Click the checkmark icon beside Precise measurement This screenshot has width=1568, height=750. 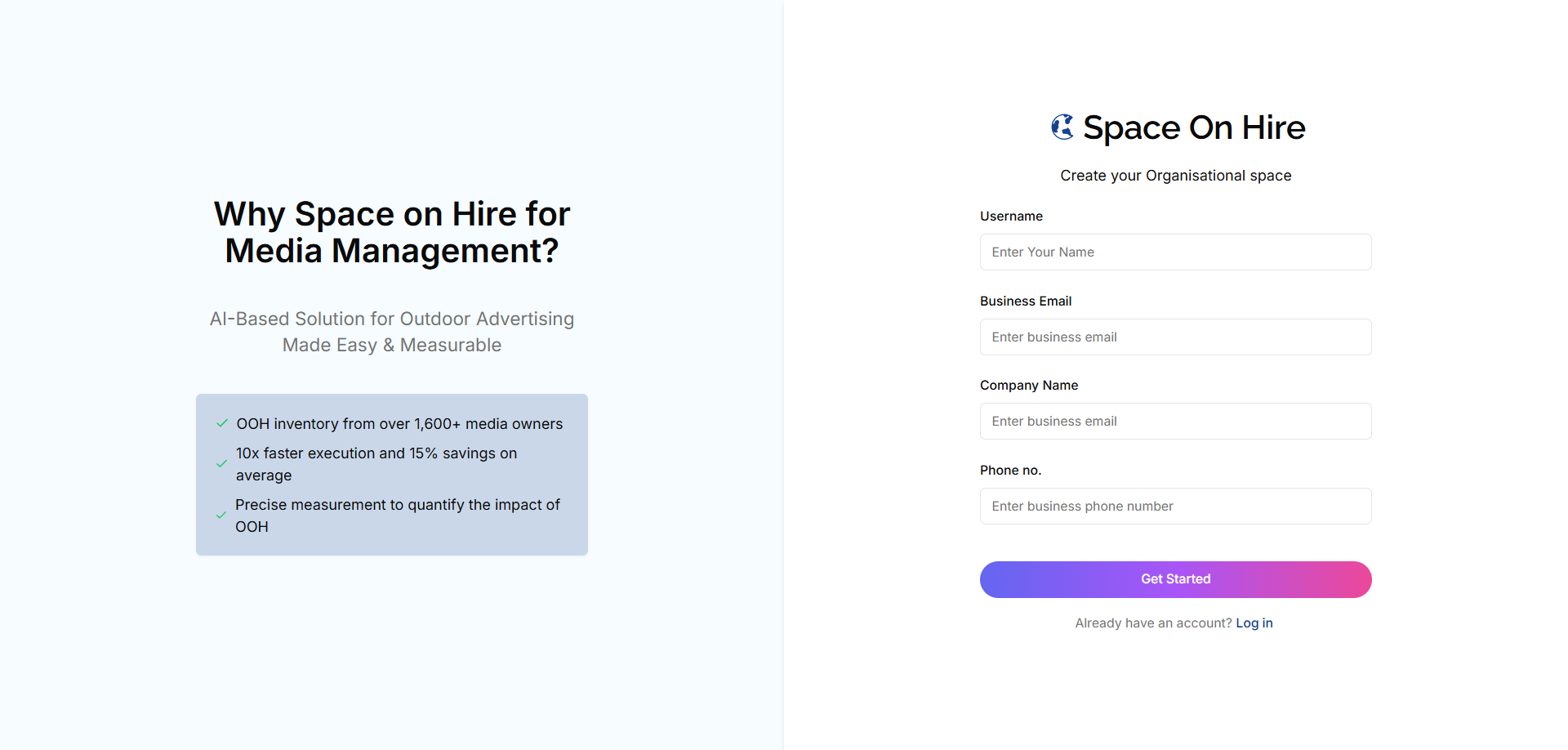coord(221,516)
